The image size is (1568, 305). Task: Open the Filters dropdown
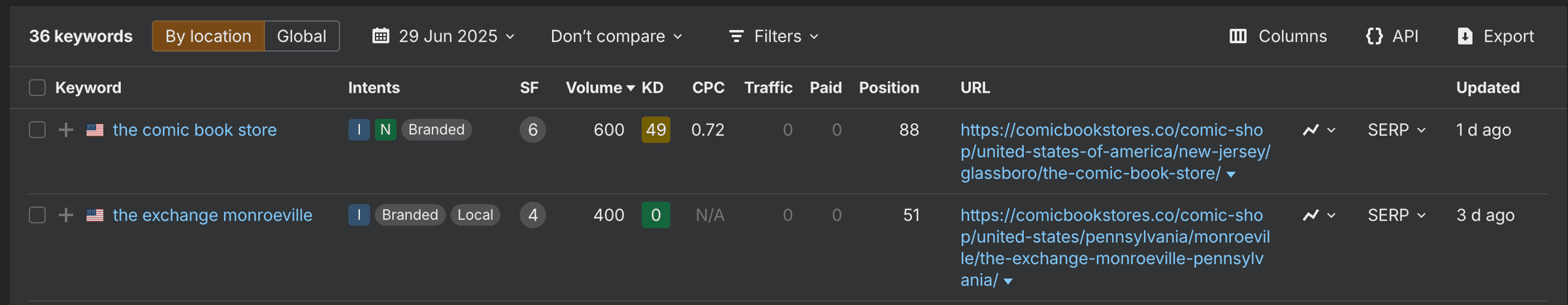774,36
